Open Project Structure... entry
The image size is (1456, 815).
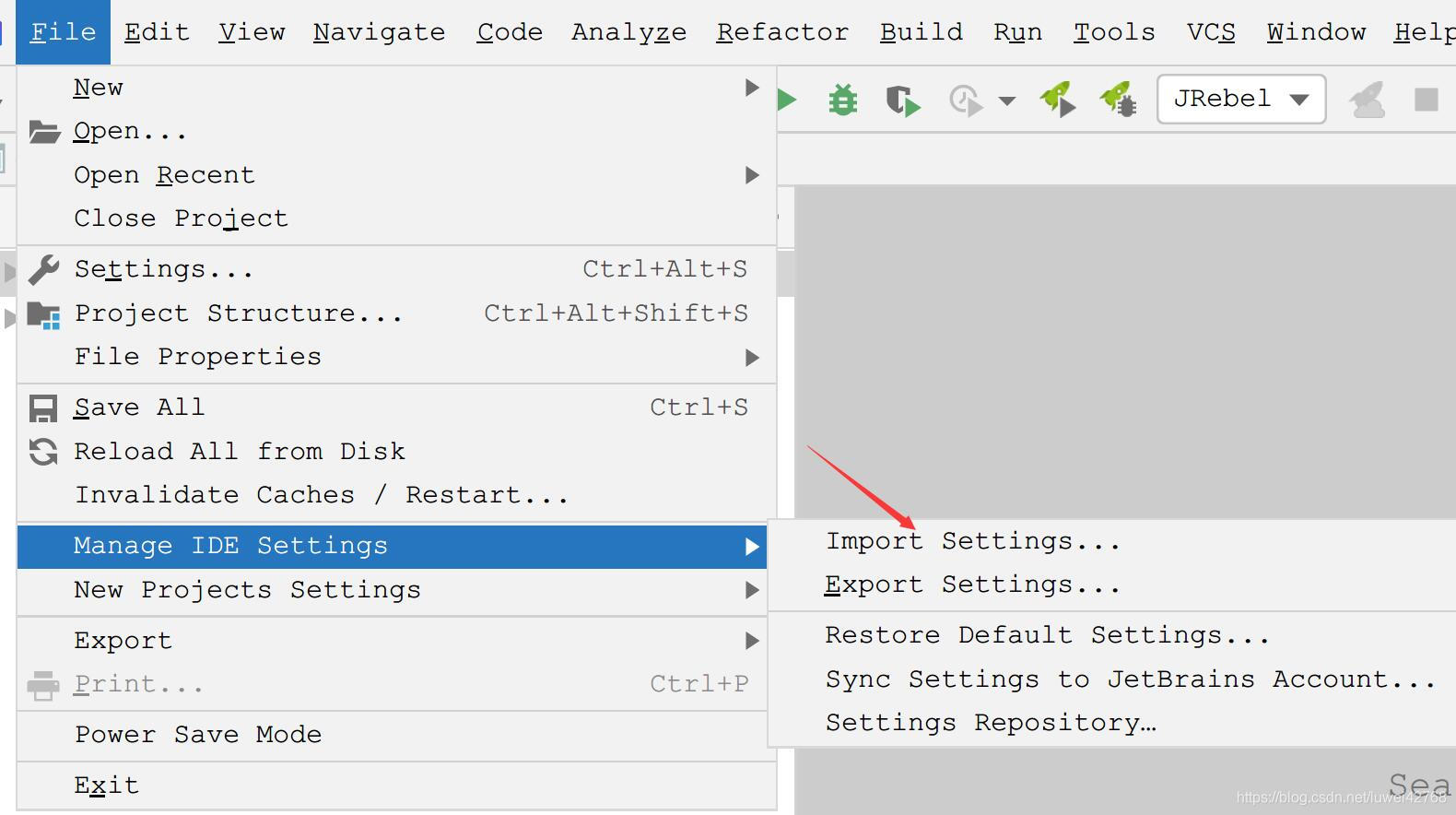(x=396, y=313)
